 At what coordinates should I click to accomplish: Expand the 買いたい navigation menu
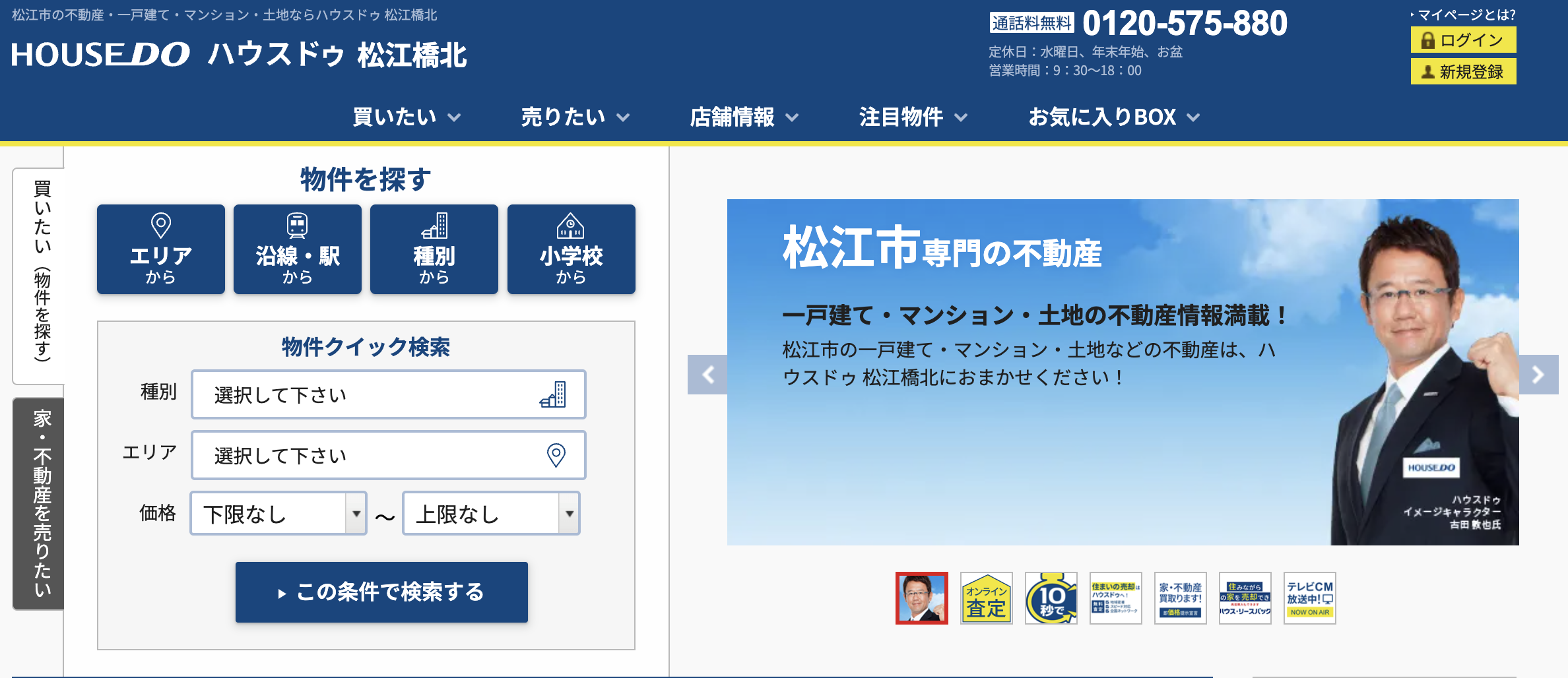407,117
